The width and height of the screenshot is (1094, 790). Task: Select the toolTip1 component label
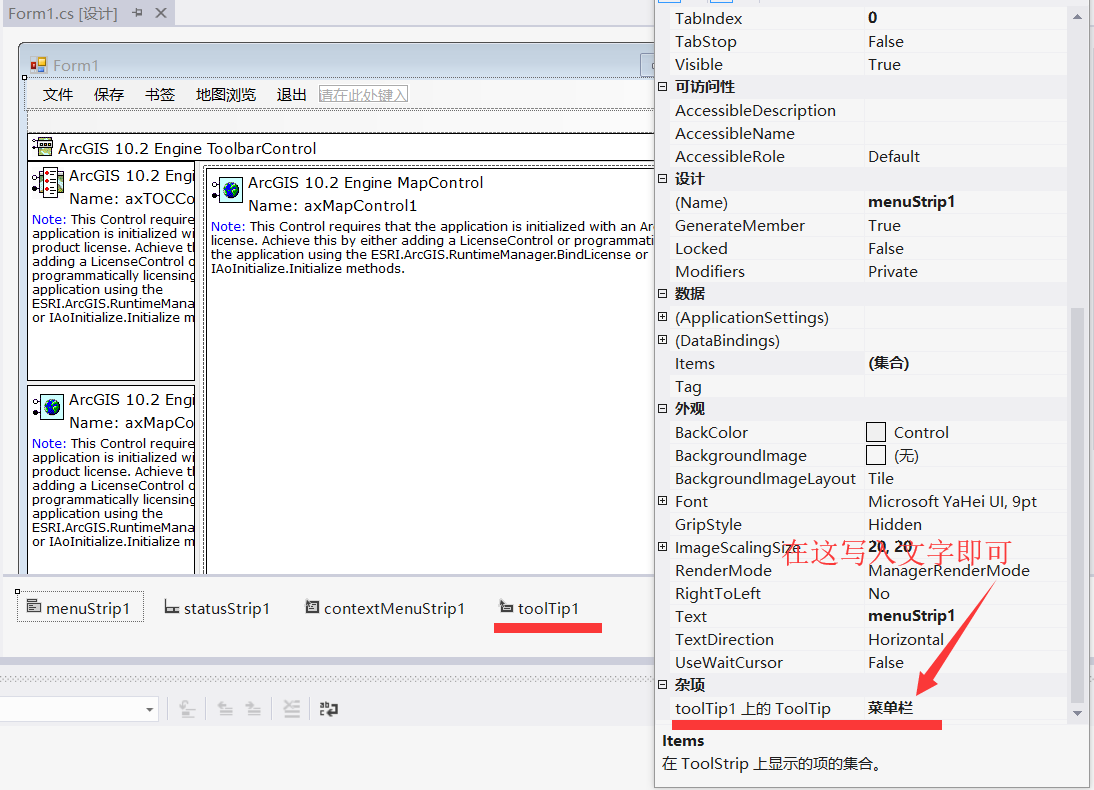548,609
